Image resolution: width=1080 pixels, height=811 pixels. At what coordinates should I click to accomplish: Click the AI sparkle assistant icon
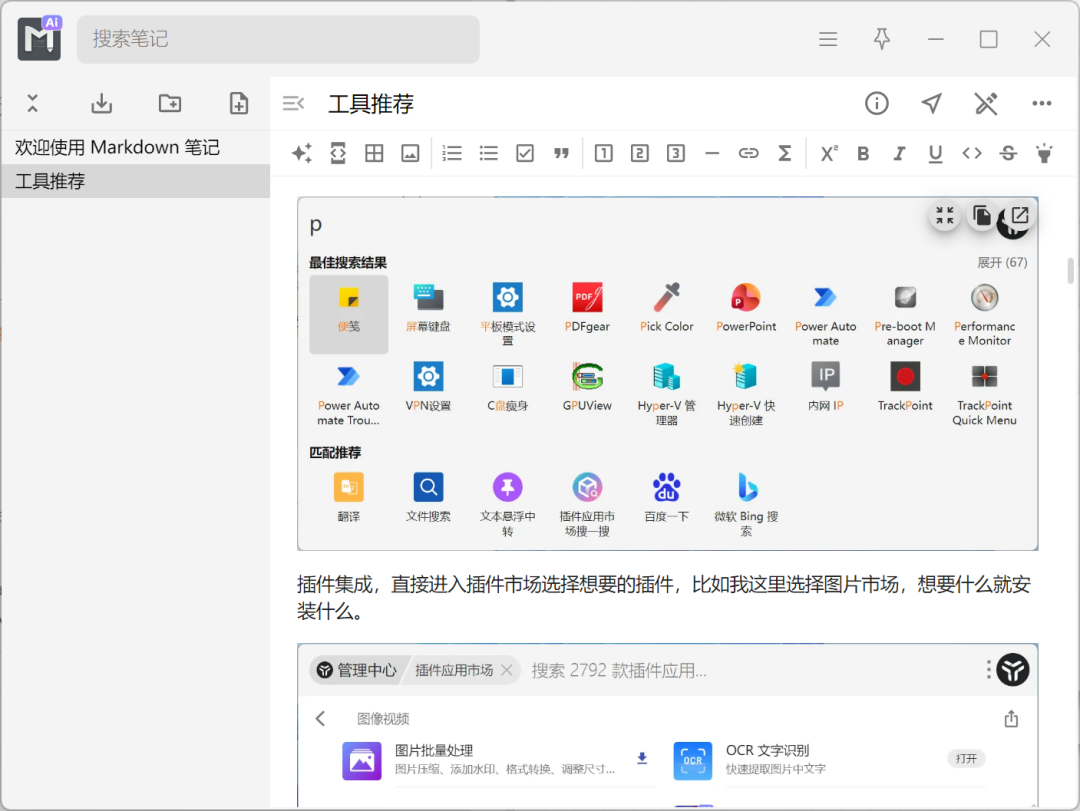tap(302, 153)
